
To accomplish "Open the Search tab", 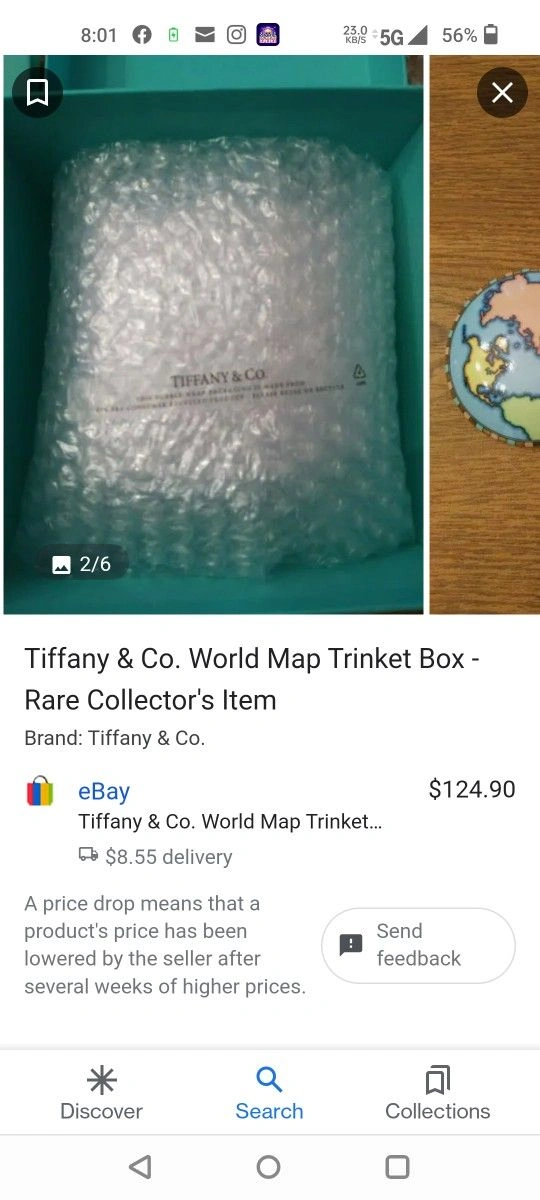I will 269,1092.
